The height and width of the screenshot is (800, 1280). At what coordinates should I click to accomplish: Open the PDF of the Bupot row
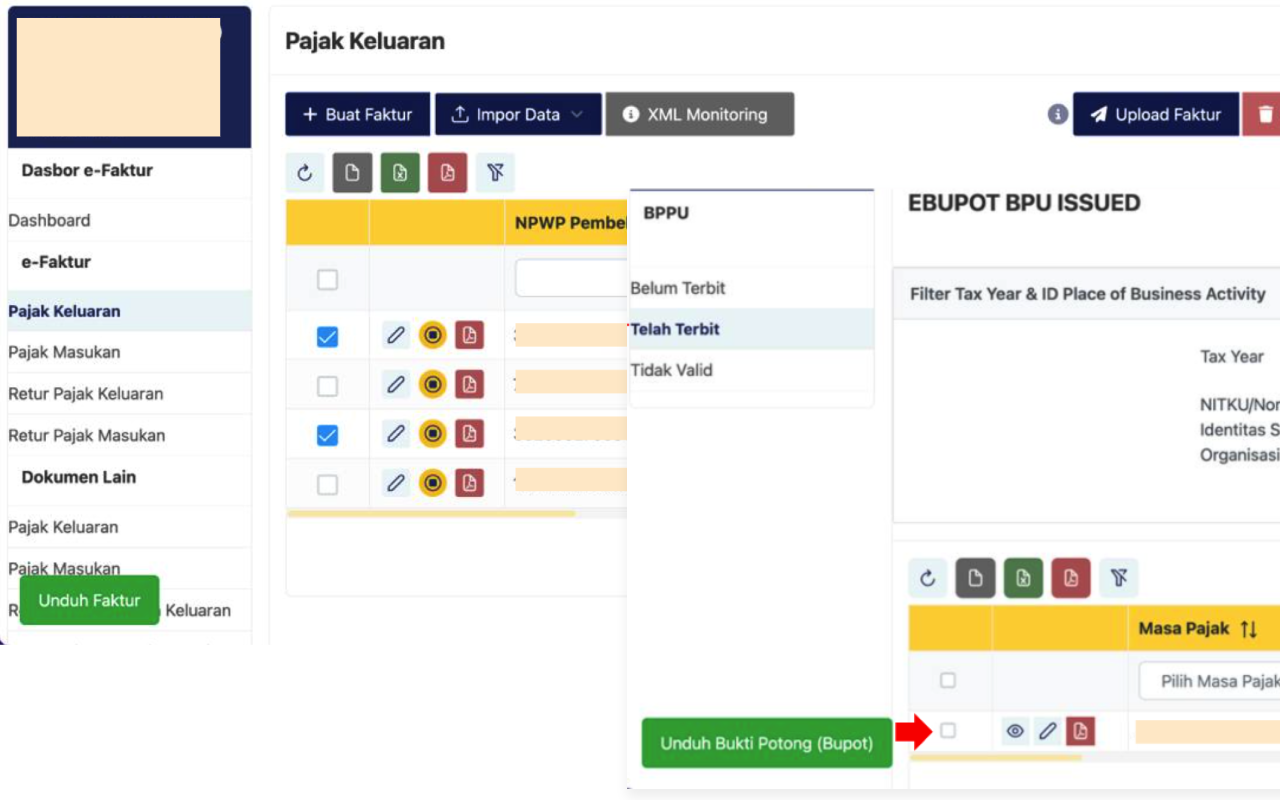click(x=1080, y=731)
